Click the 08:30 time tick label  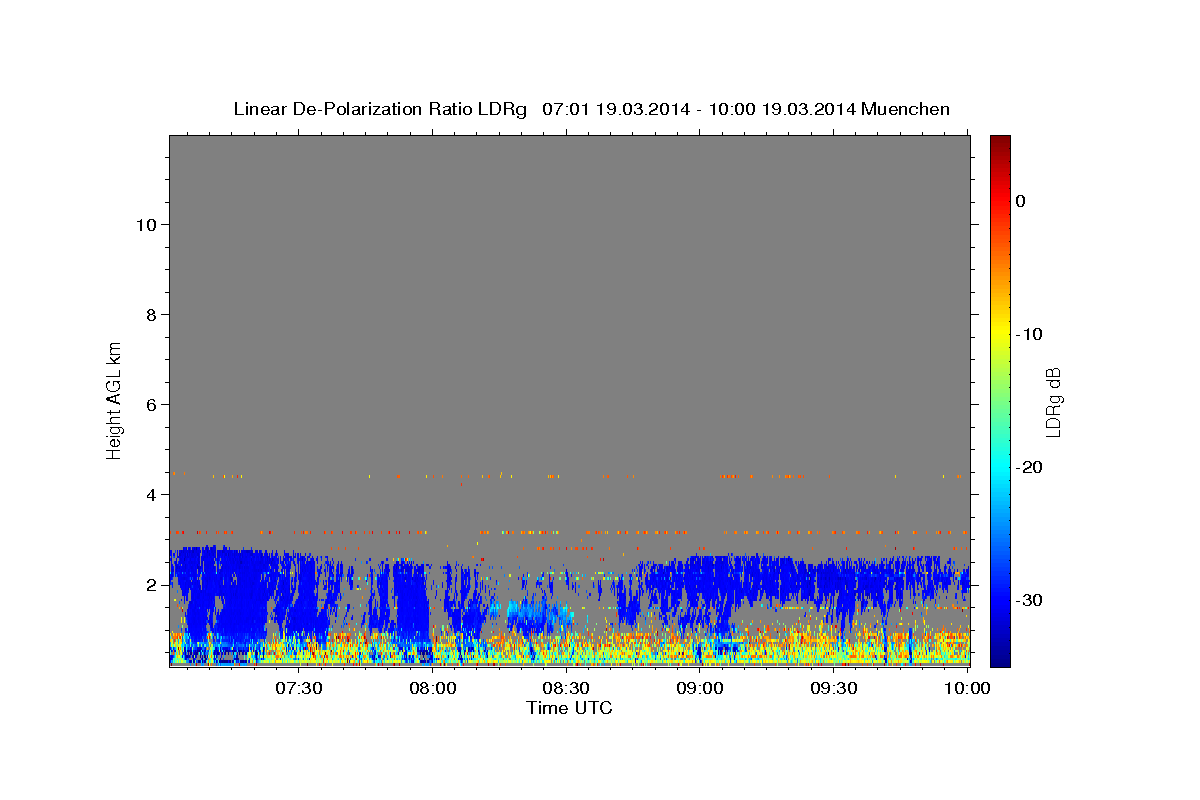click(x=566, y=688)
